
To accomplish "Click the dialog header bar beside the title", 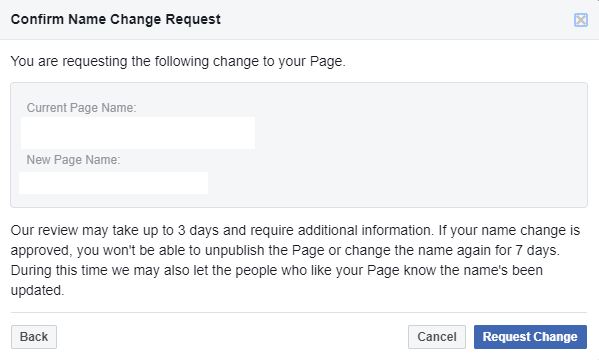I will (382, 19).
